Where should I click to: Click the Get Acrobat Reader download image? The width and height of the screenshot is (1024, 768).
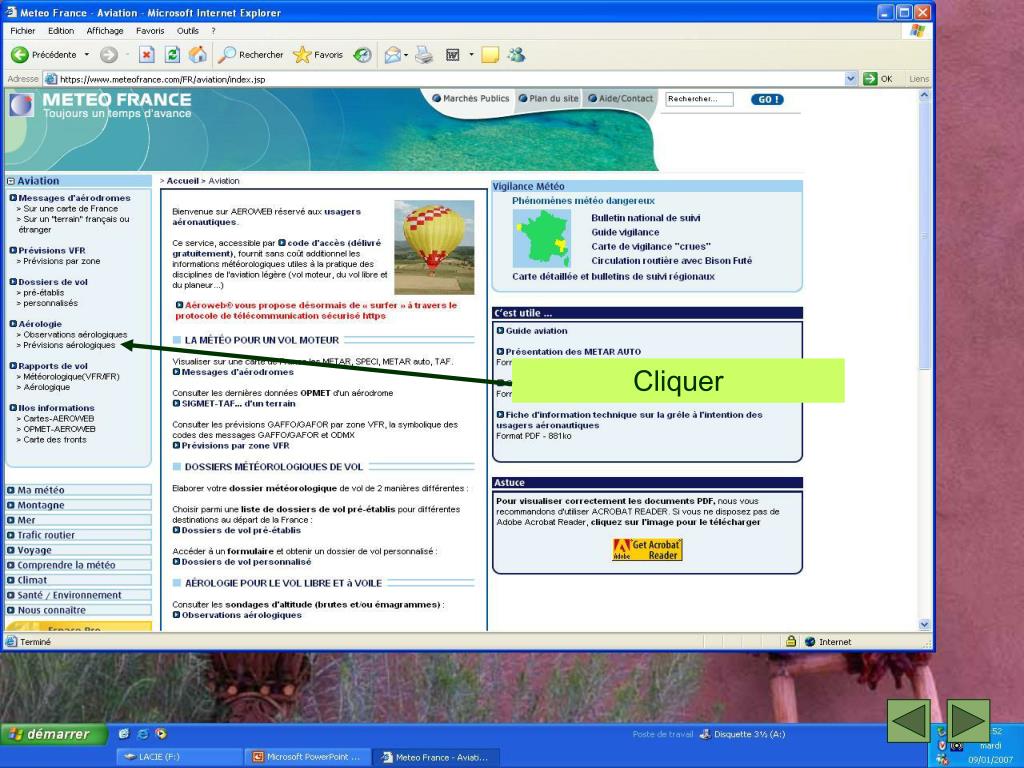click(x=647, y=550)
